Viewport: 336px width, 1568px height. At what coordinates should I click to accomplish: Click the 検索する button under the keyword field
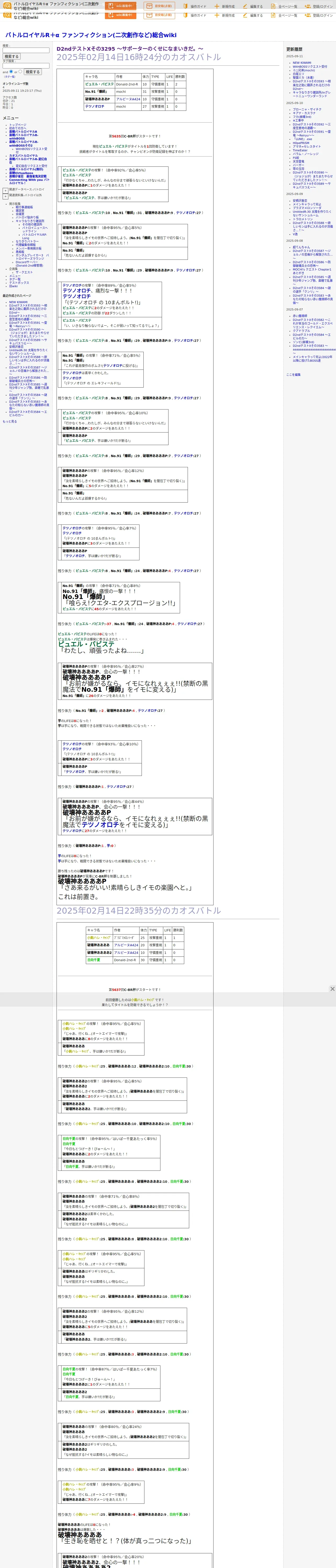[11, 57]
